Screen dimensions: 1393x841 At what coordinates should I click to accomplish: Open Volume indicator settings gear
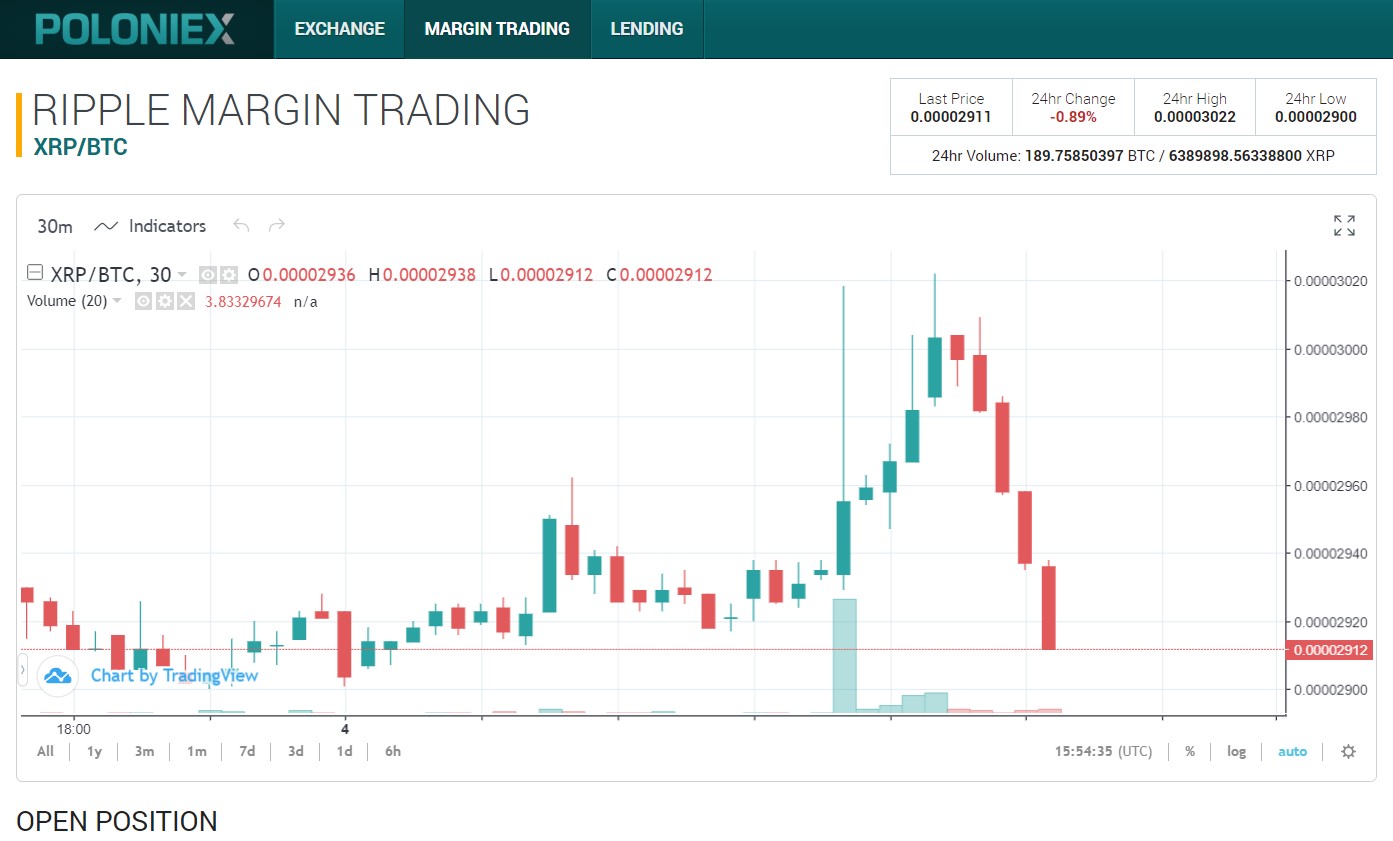[x=165, y=301]
